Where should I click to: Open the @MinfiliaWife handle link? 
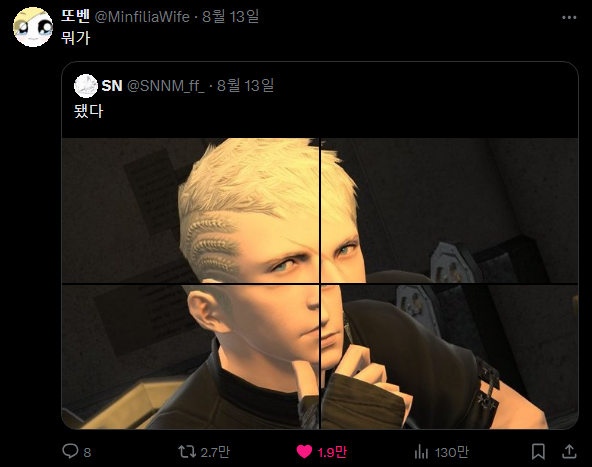[142, 17]
